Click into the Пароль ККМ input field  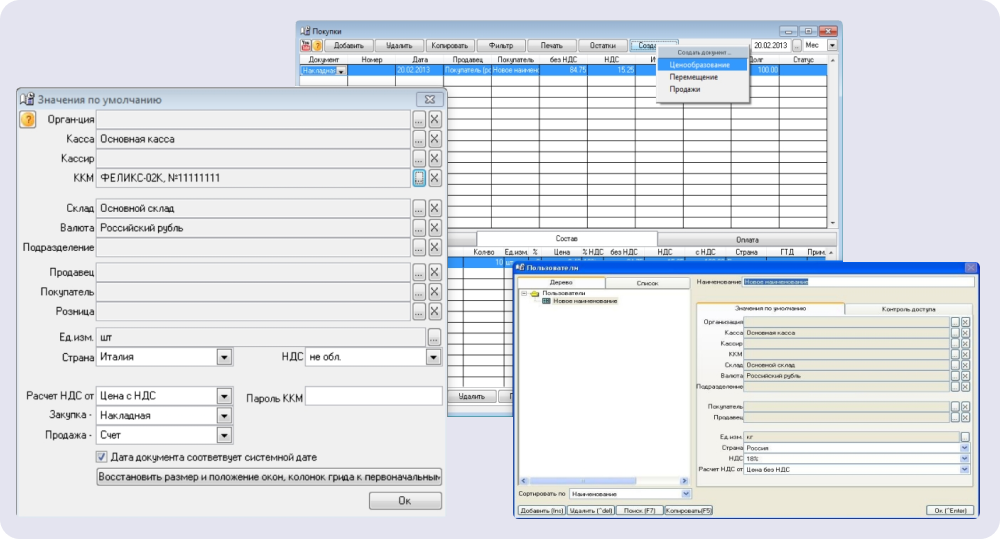click(x=373, y=398)
